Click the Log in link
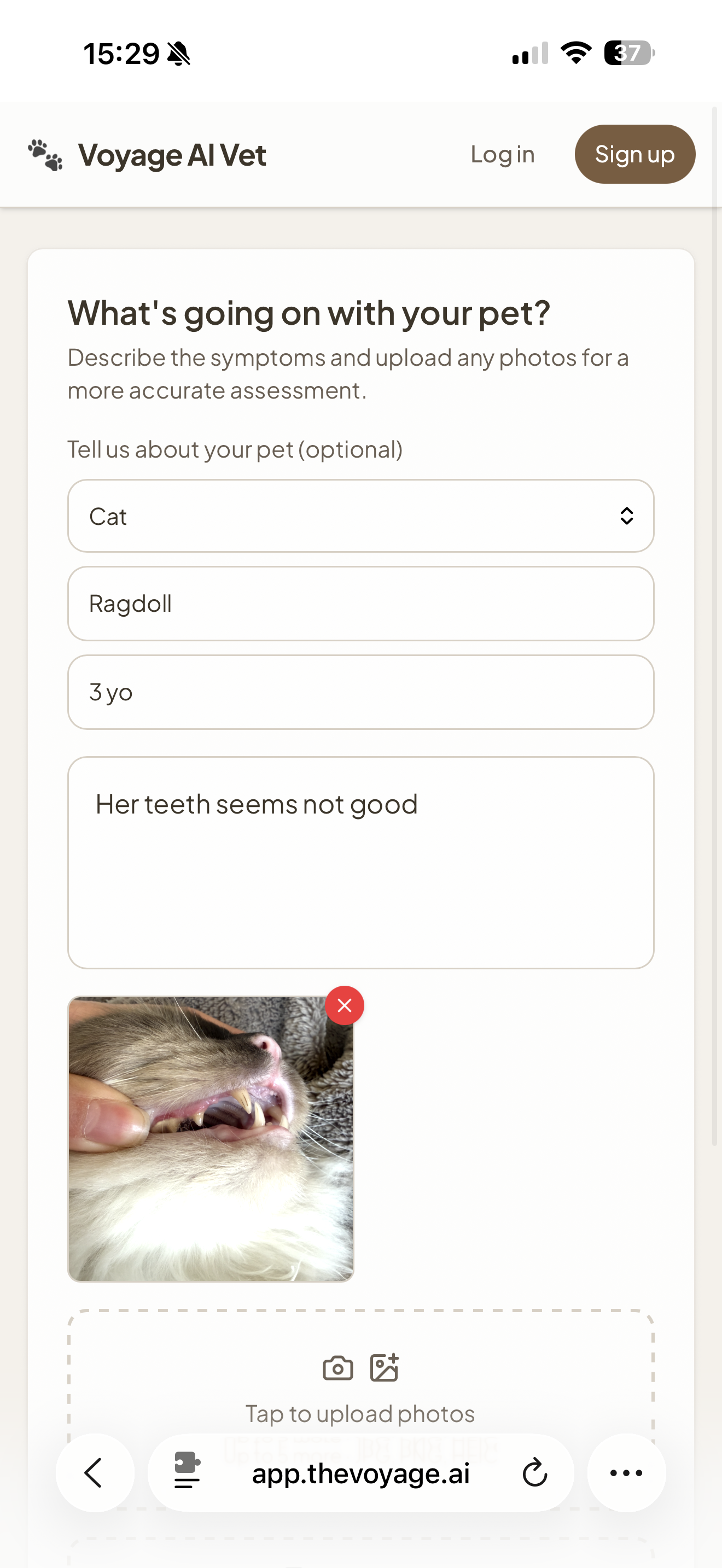 pos(502,155)
